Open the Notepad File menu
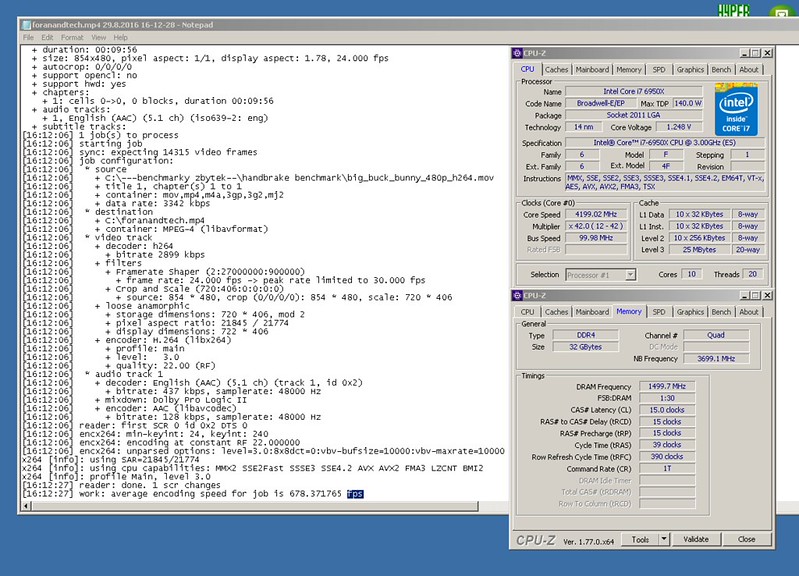The width and height of the screenshot is (799, 576). (x=29, y=38)
